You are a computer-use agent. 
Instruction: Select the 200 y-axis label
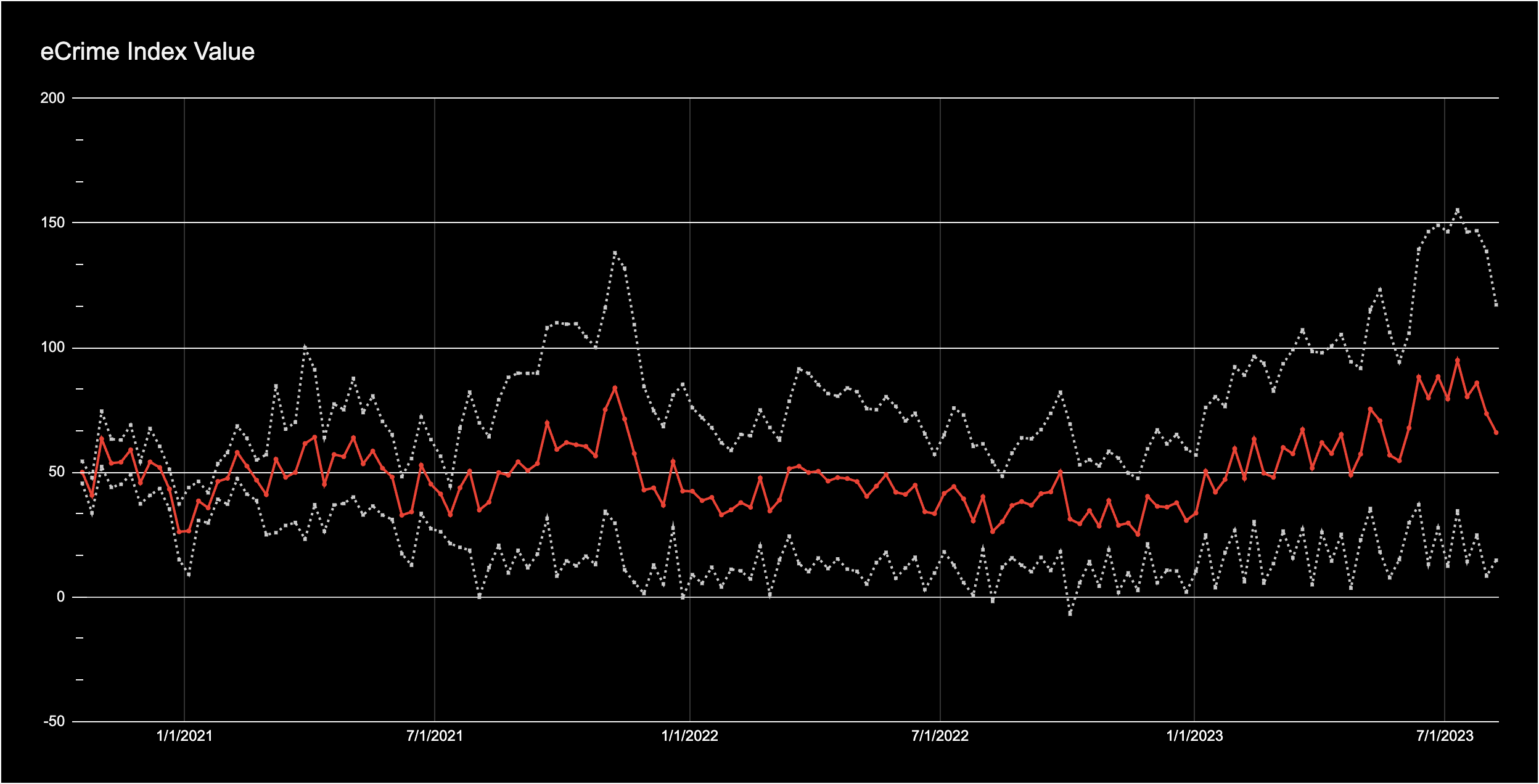52,98
